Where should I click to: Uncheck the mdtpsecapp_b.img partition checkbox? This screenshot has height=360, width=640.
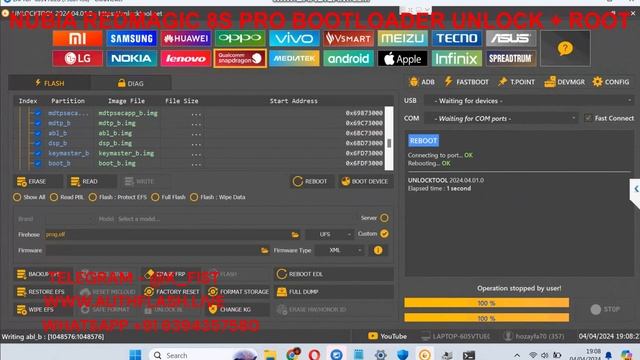[x=38, y=113]
